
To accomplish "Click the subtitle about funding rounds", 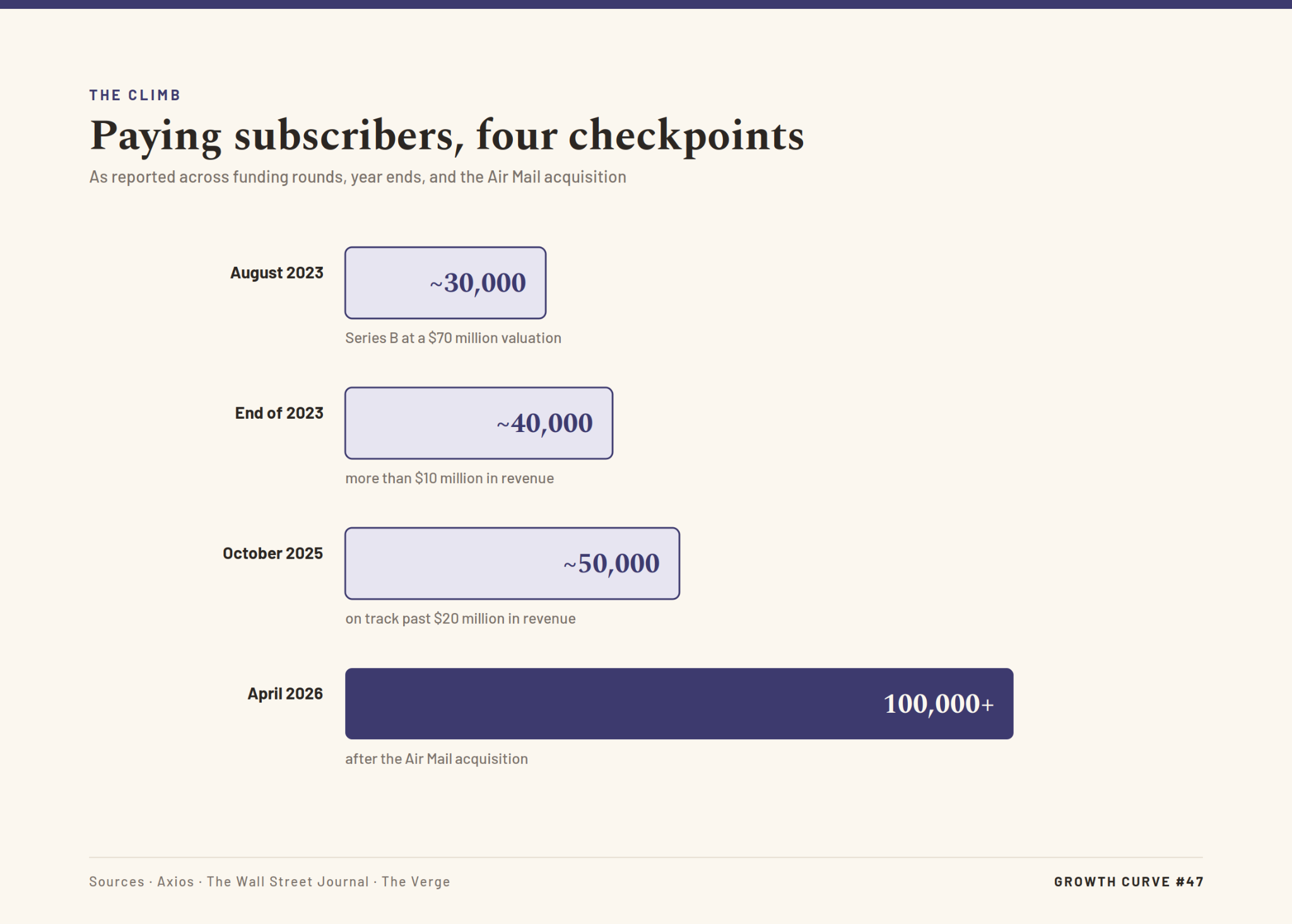I will click(x=358, y=177).
